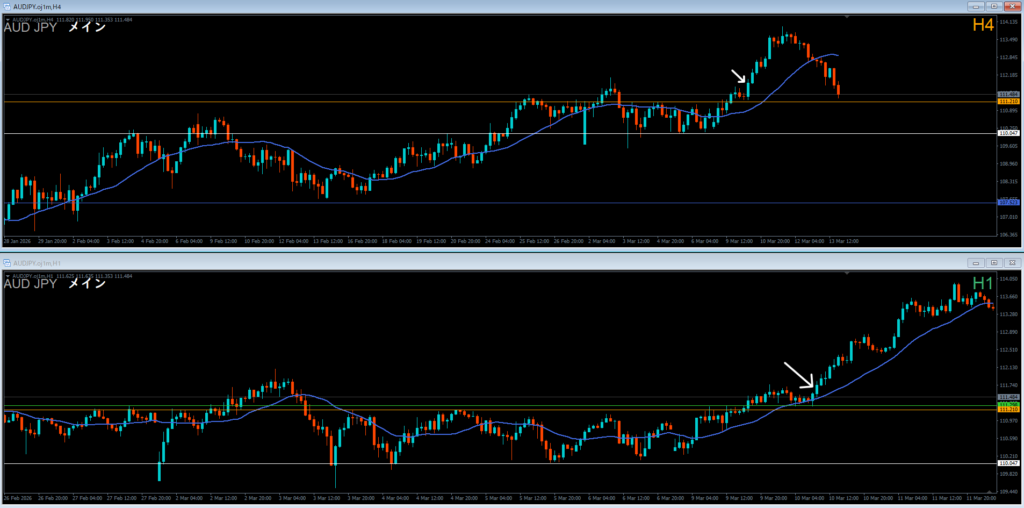Screen dimensions: 1024x508
Task: Click the green H1 timeframe label
Action: coord(981,284)
